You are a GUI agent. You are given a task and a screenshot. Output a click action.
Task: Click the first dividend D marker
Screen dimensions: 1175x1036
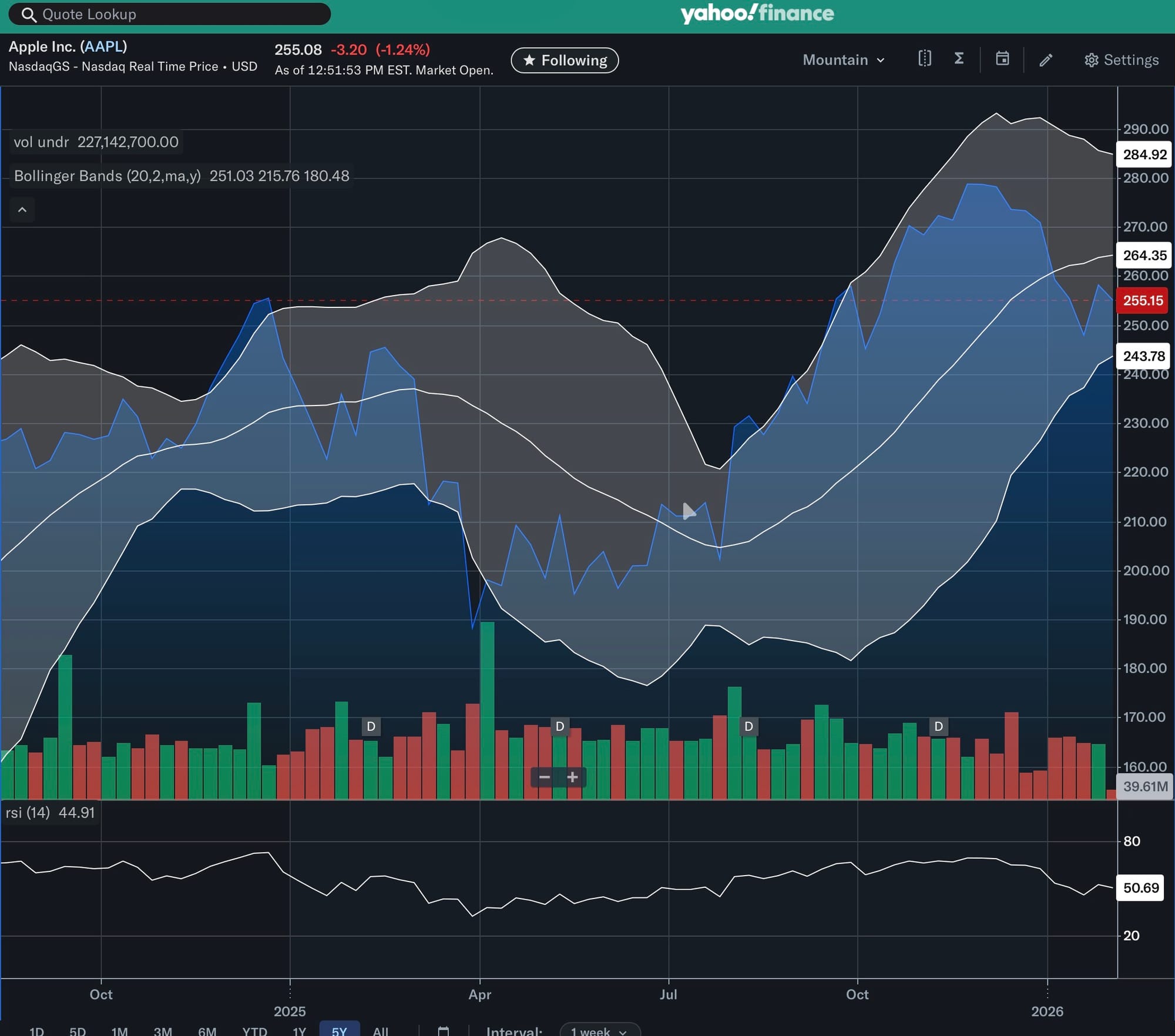pos(371,726)
